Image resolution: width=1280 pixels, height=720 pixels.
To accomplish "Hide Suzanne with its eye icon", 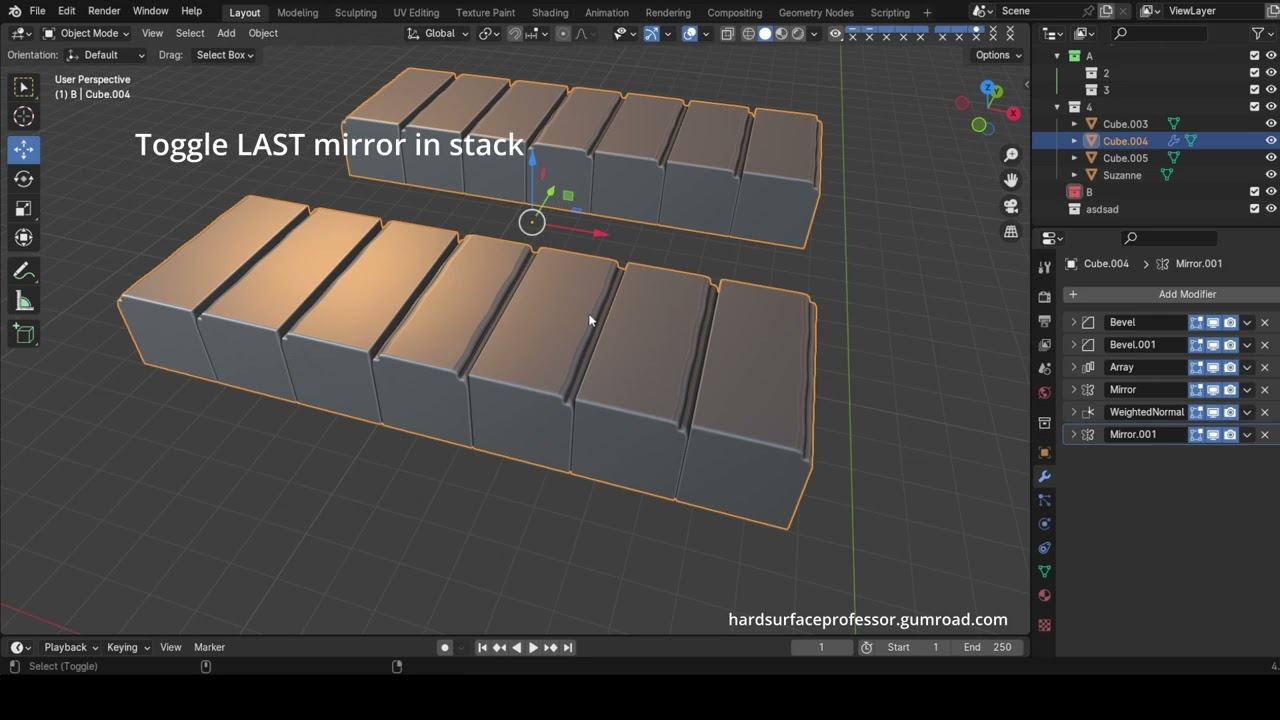I will (x=1271, y=175).
